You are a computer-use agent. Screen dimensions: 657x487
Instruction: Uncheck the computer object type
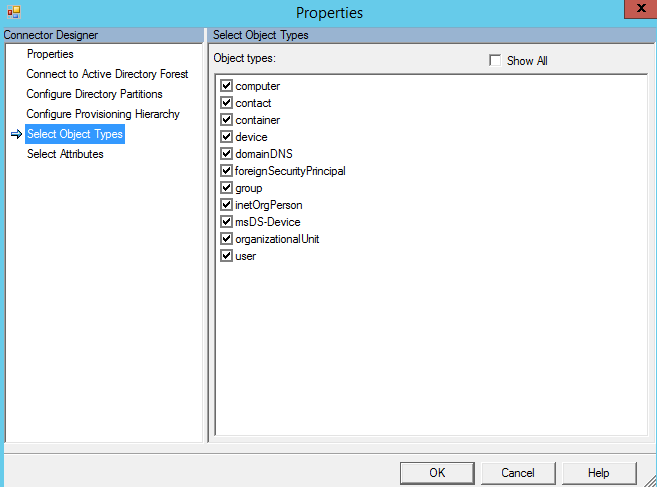coord(226,86)
